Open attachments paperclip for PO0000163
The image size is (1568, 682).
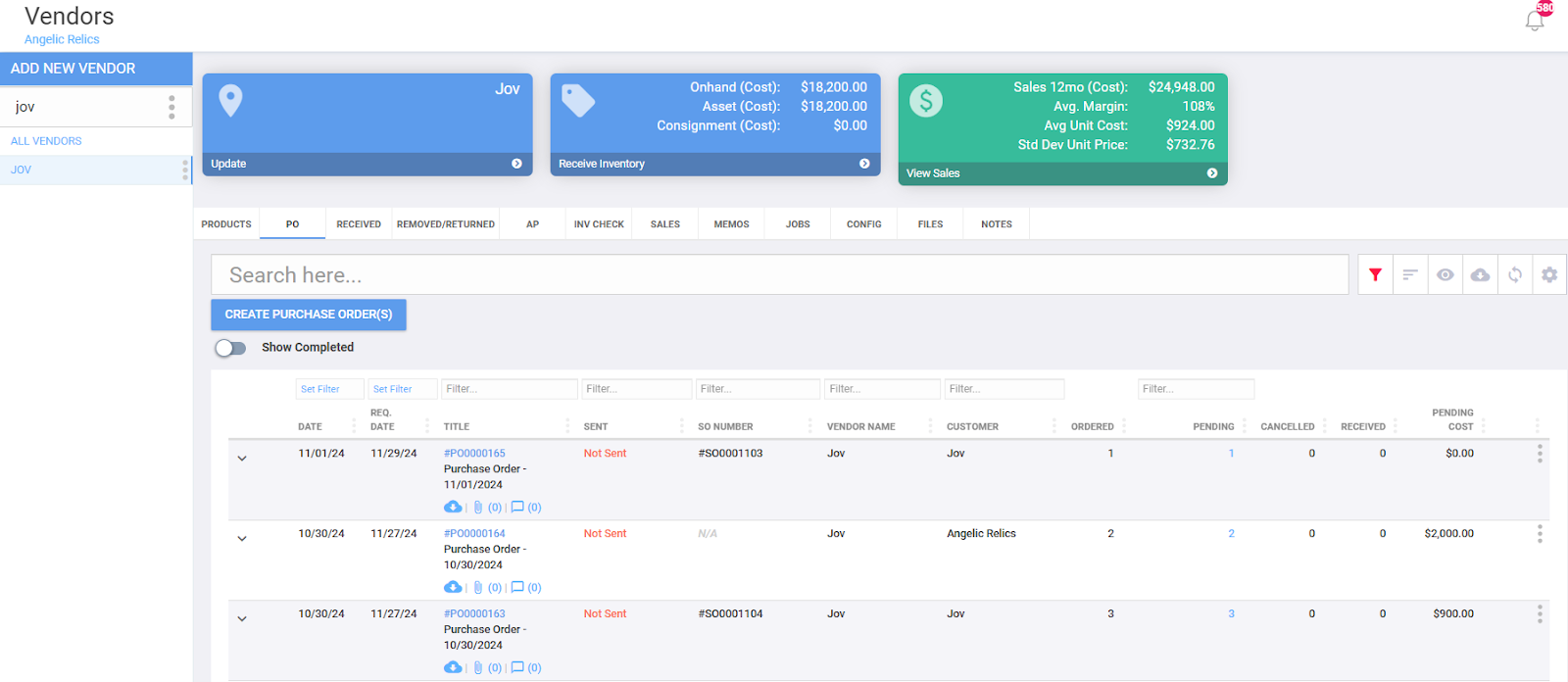click(x=478, y=668)
